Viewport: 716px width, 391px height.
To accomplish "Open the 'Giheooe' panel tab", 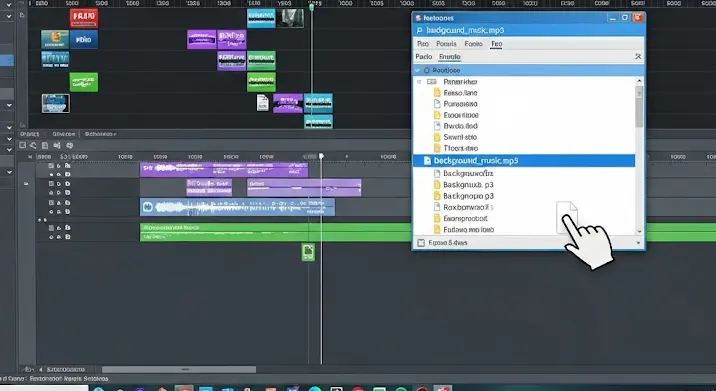I will pos(63,134).
